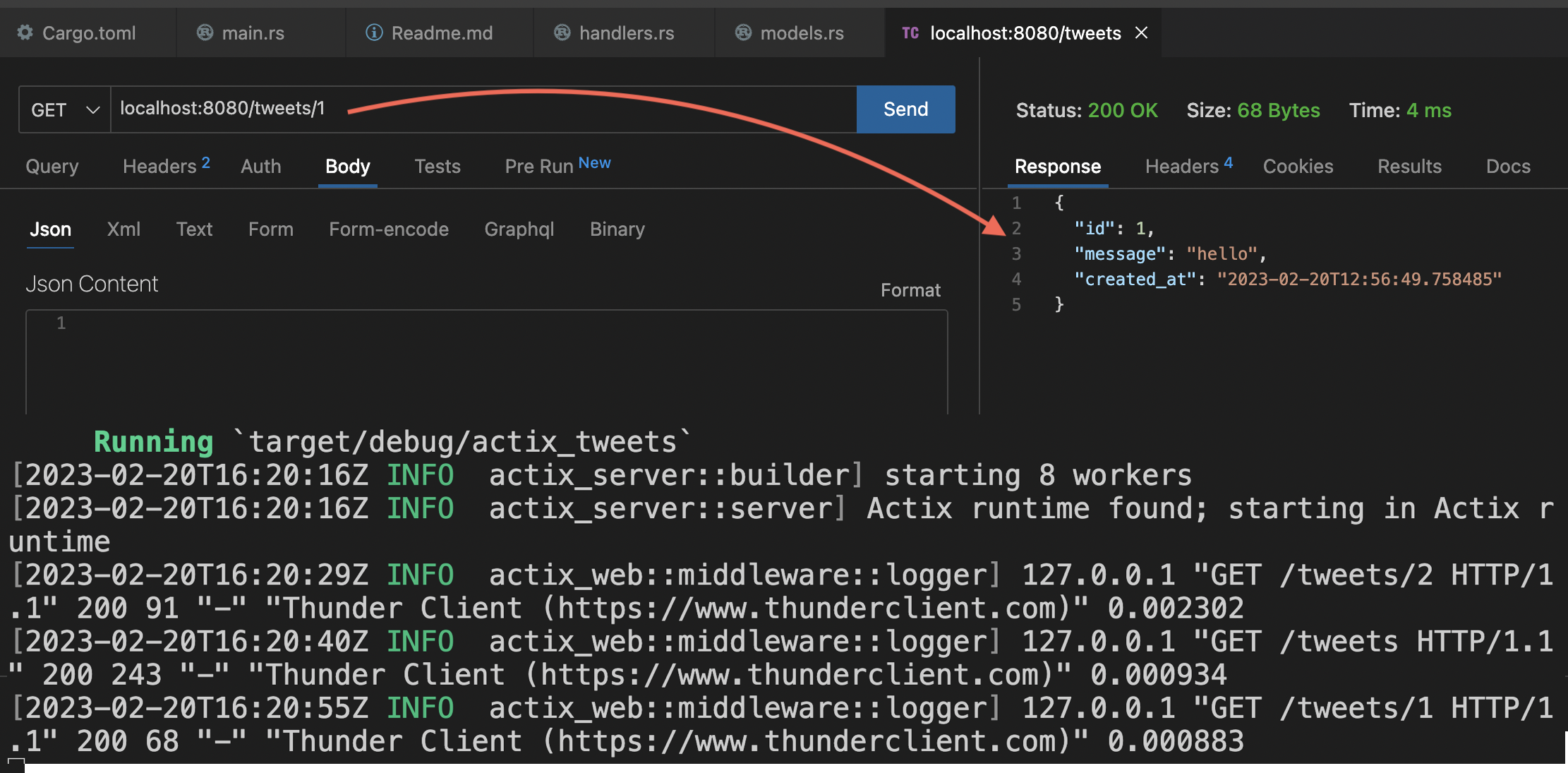The image size is (1568, 773).
Task: Send the HTTP request
Action: 905,109
